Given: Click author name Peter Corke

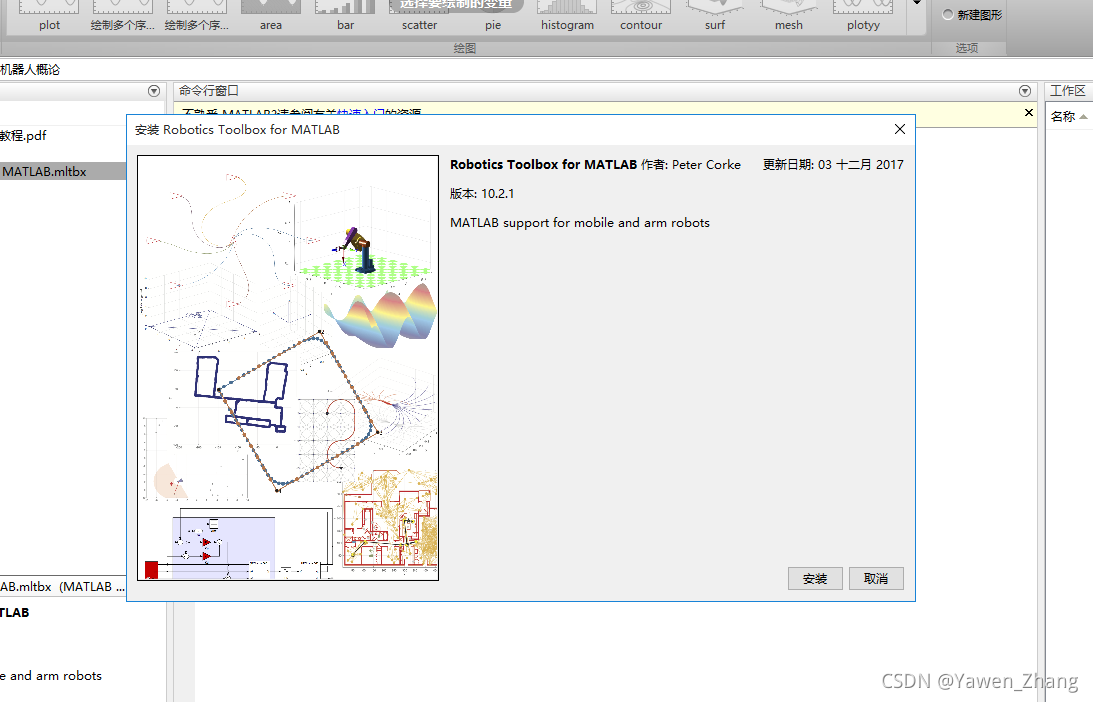Looking at the screenshot, I should coord(706,165).
